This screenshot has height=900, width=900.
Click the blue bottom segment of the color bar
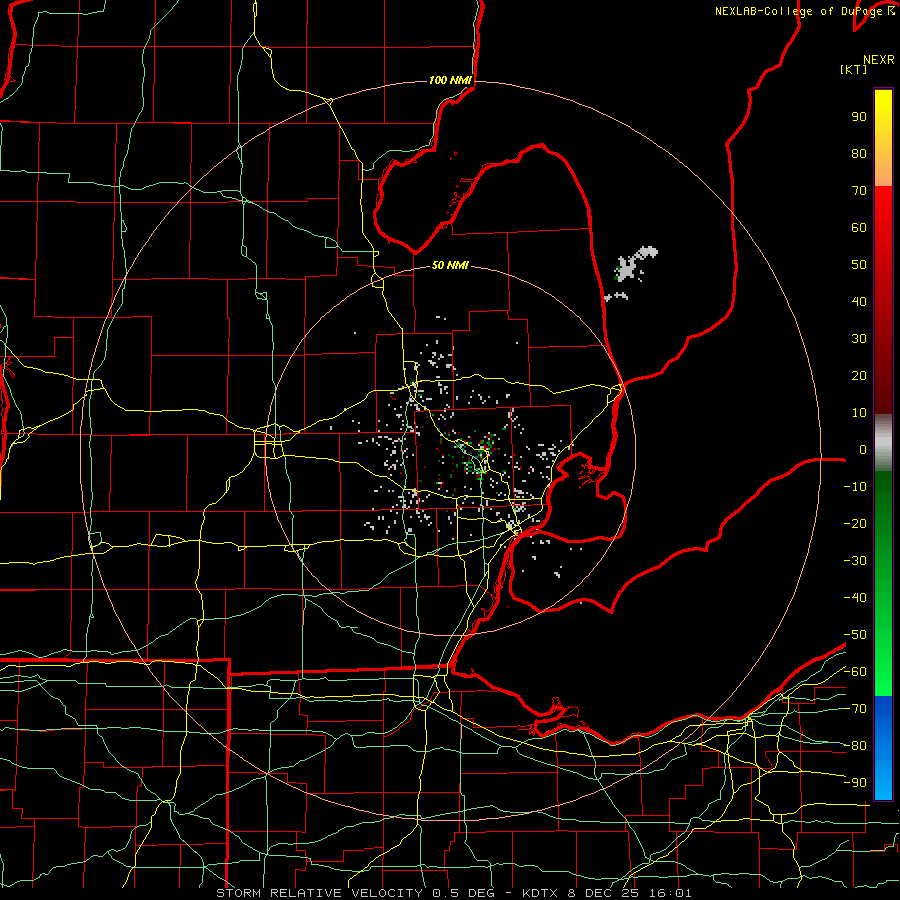click(883, 747)
